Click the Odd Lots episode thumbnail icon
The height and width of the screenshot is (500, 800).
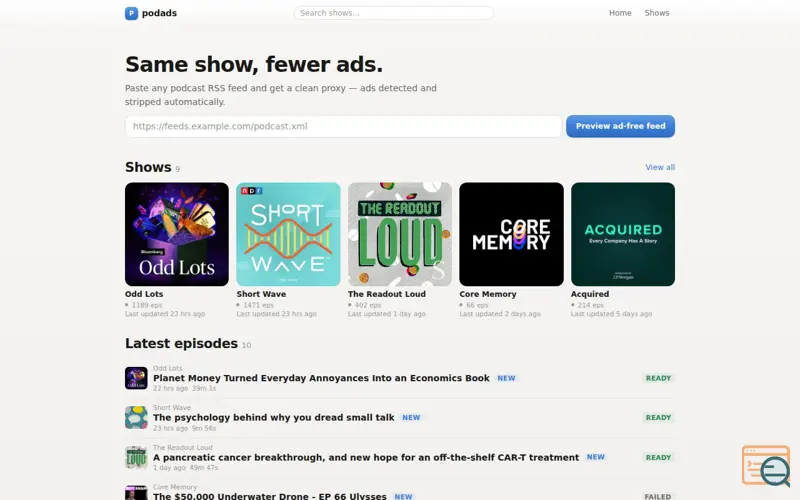pos(136,378)
